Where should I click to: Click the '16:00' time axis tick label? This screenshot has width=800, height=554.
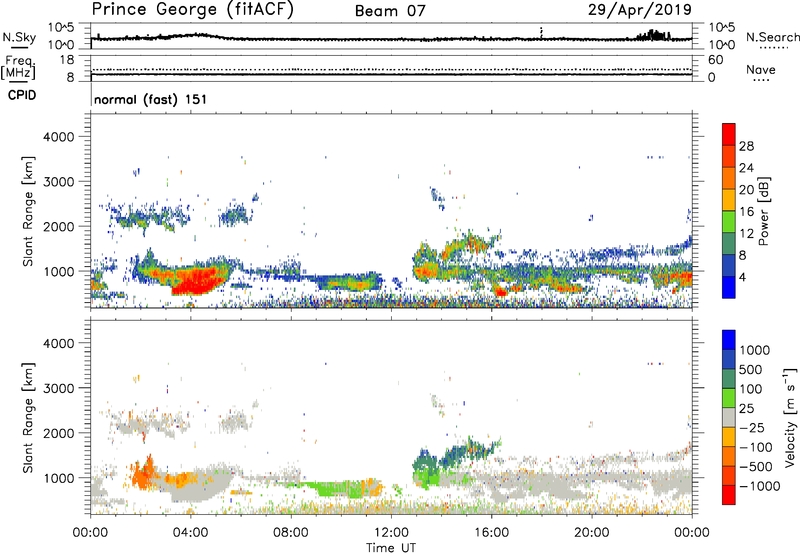pyautogui.click(x=491, y=533)
